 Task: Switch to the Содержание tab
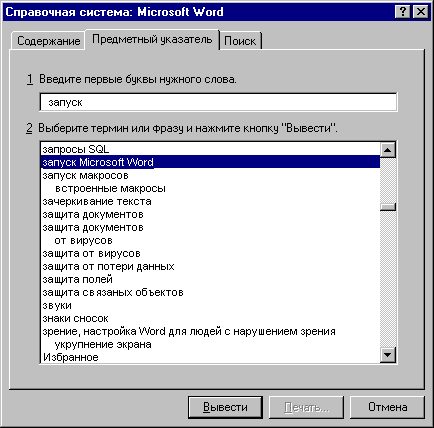(48, 41)
